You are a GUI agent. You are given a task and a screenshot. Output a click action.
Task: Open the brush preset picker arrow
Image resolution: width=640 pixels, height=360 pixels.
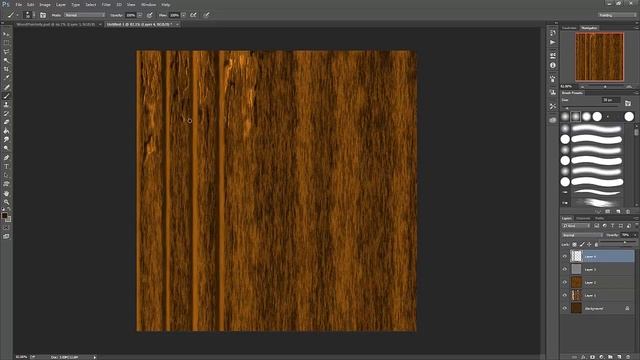34,15
